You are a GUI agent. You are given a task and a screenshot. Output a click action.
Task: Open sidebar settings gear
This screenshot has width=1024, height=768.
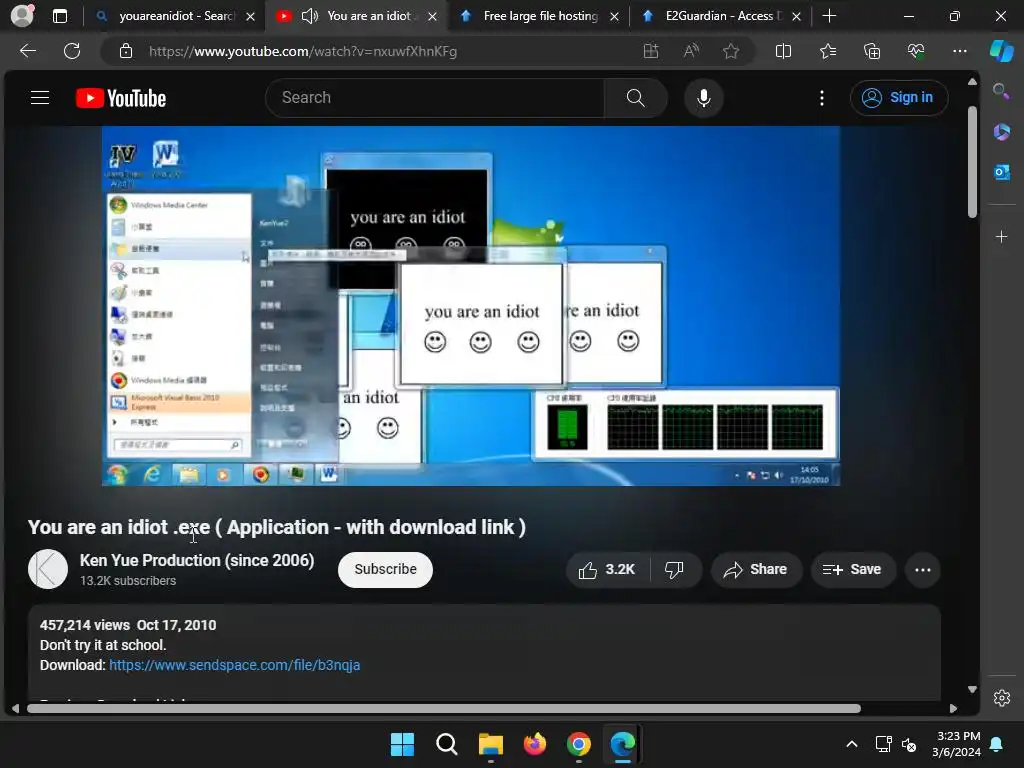point(1002,698)
